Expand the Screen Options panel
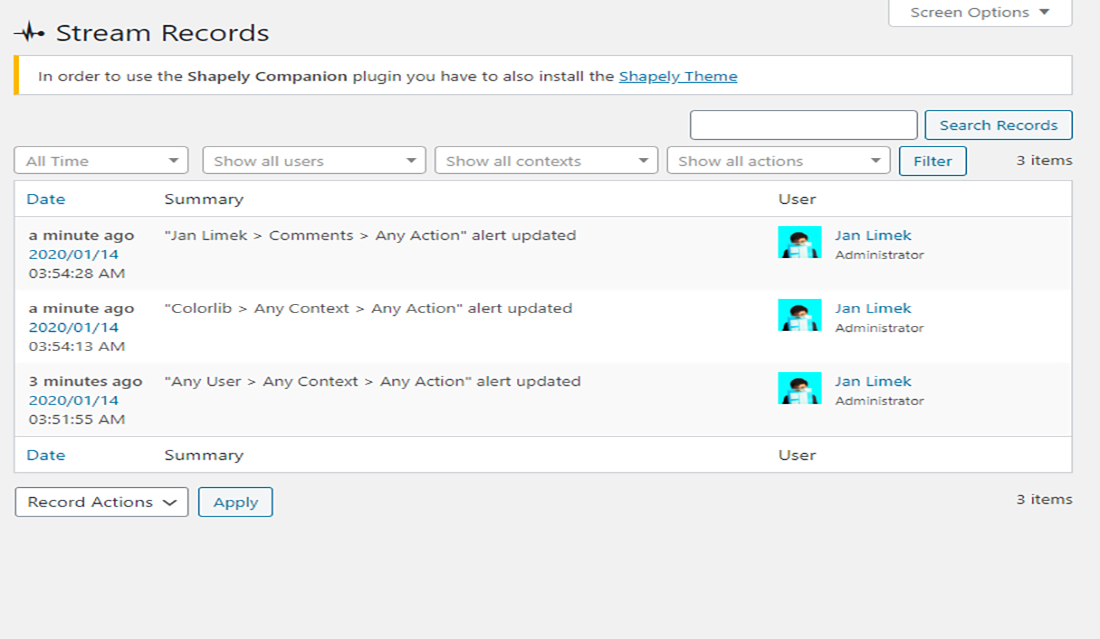1100x639 pixels. (979, 13)
